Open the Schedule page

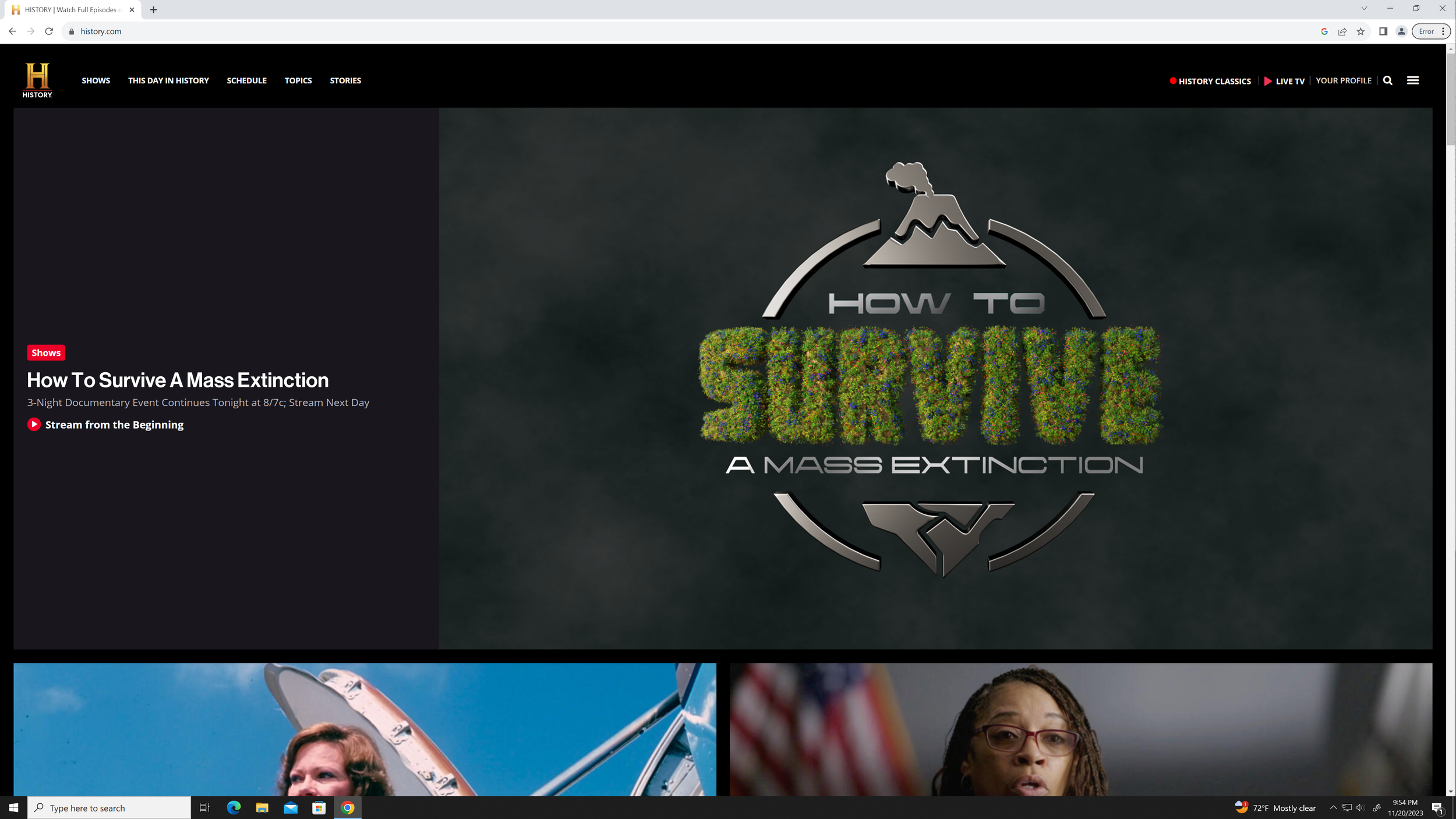[246, 80]
